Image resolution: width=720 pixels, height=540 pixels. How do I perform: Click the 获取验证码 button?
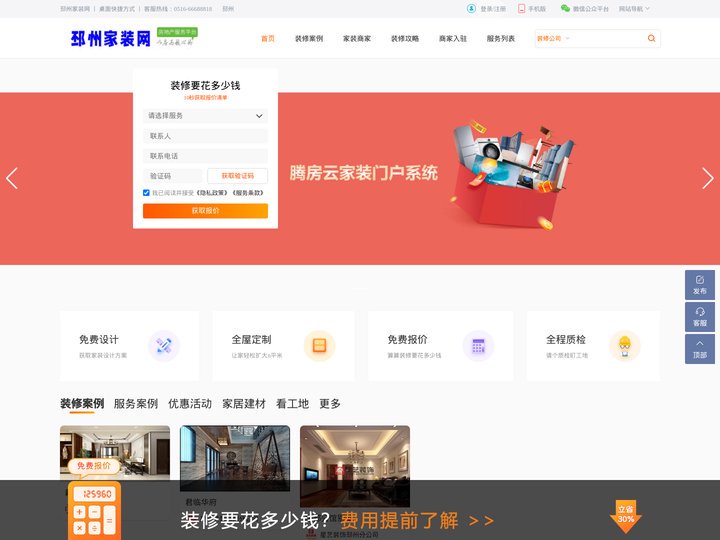coord(237,176)
